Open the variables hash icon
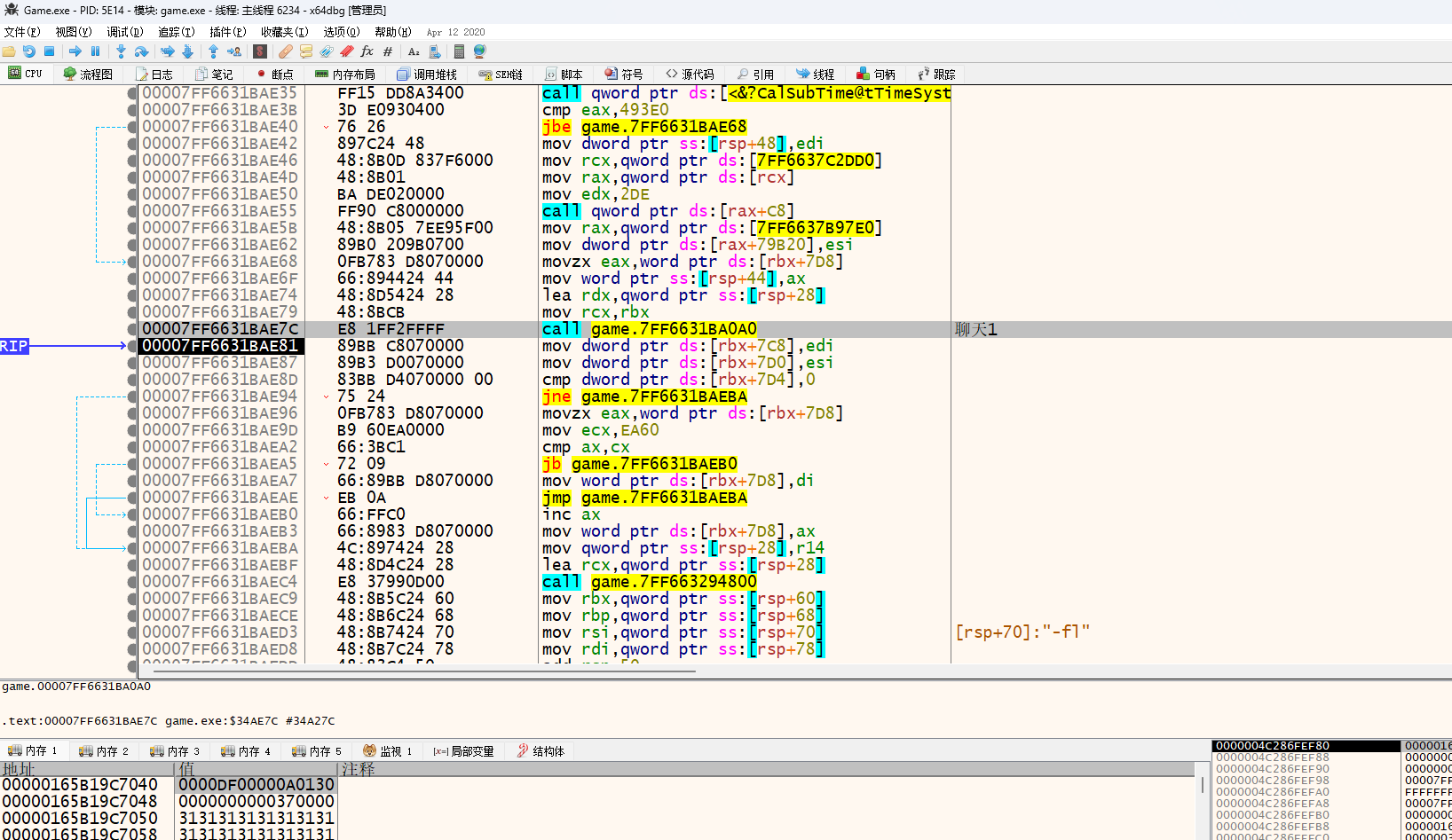Screen dimensions: 1452x840 tap(388, 51)
